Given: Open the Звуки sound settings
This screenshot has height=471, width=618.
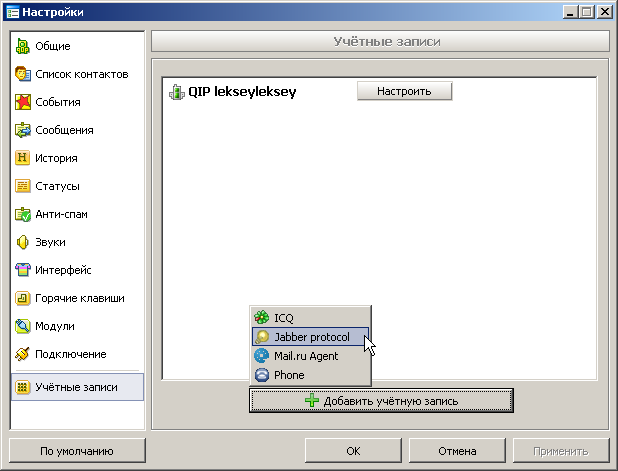Looking at the screenshot, I should pos(51,242).
